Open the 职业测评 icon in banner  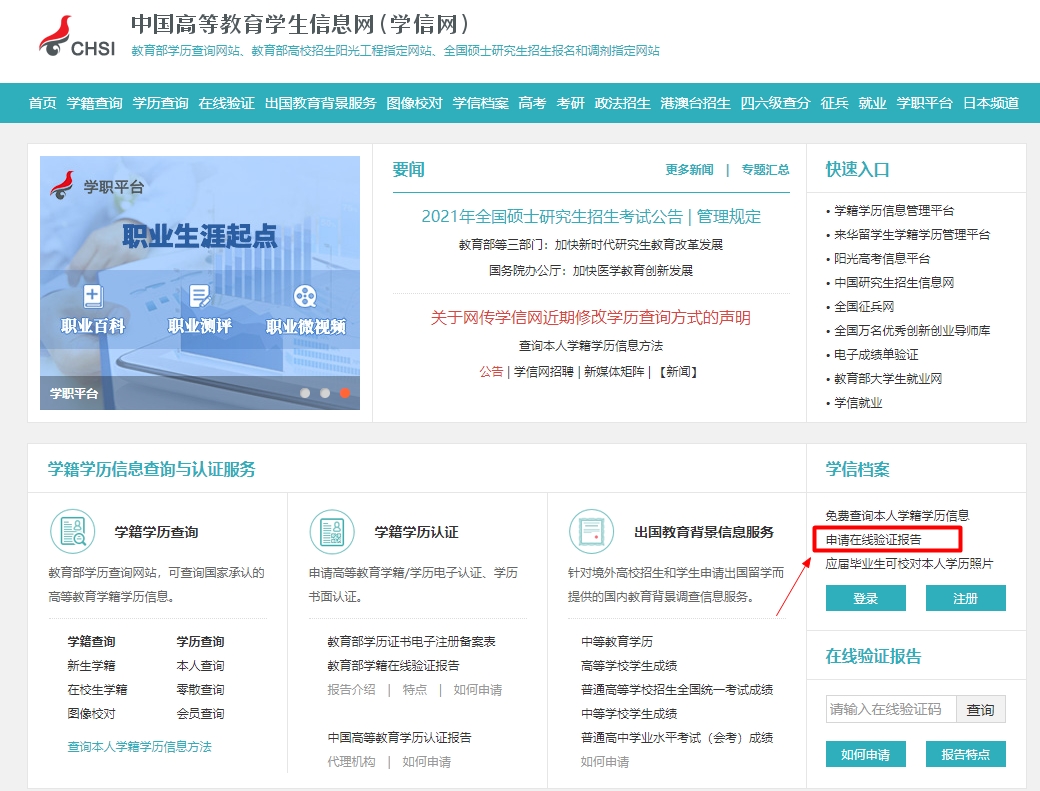[x=199, y=296]
